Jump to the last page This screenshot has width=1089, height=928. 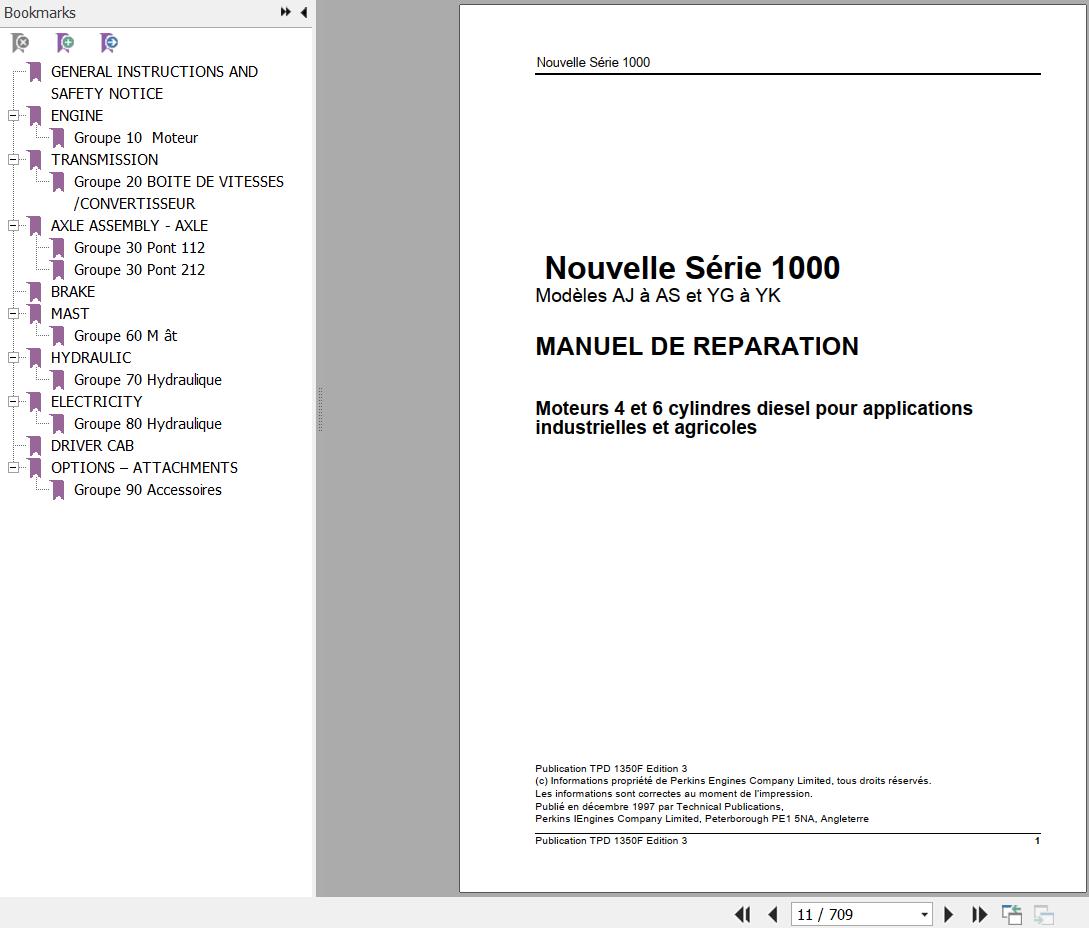[979, 914]
